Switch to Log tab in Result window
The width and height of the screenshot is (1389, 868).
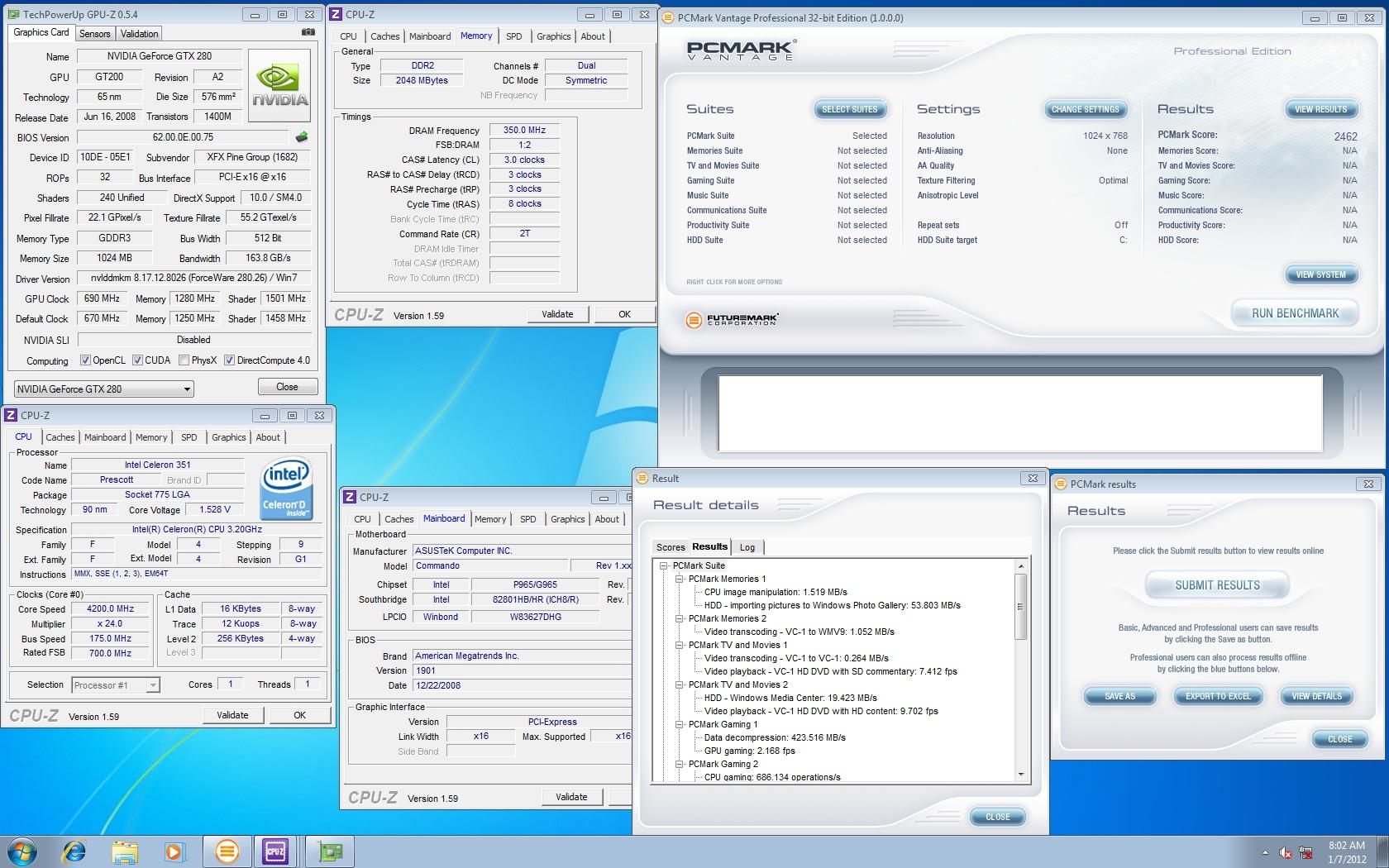[x=747, y=547]
